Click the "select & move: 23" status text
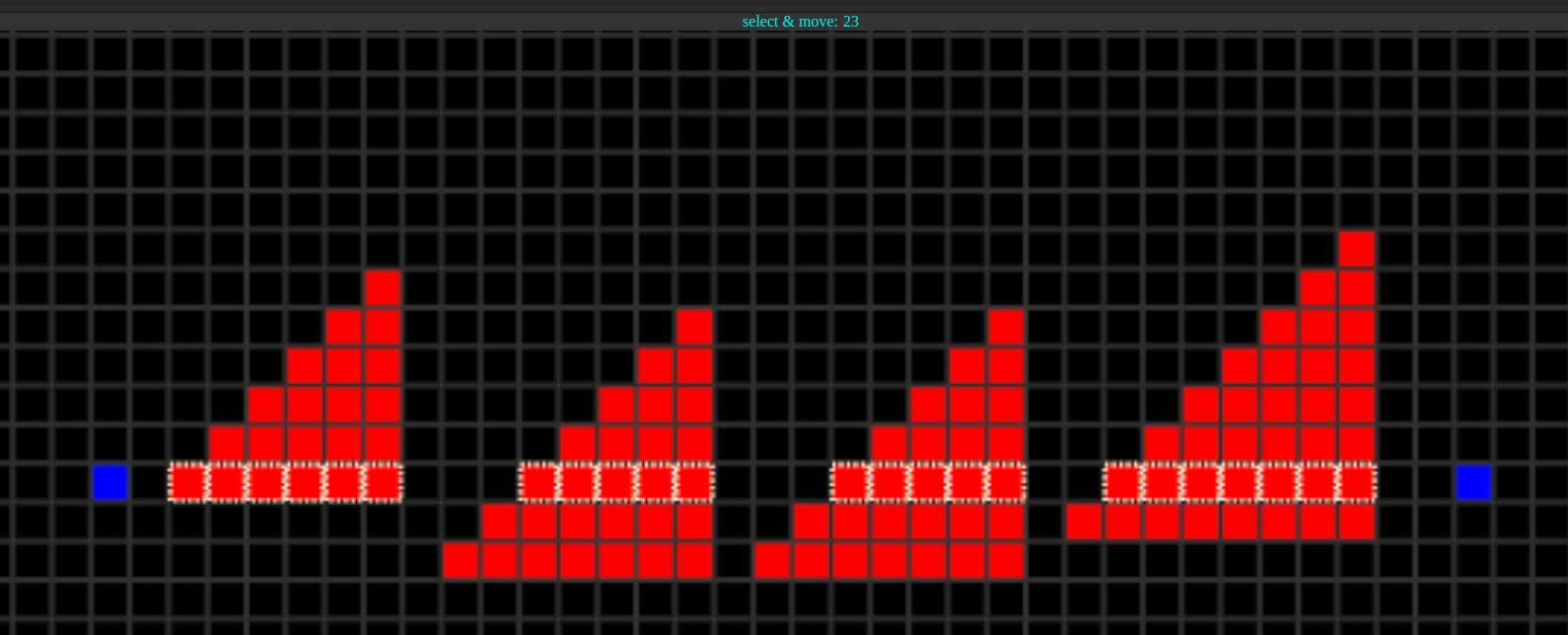 [800, 21]
